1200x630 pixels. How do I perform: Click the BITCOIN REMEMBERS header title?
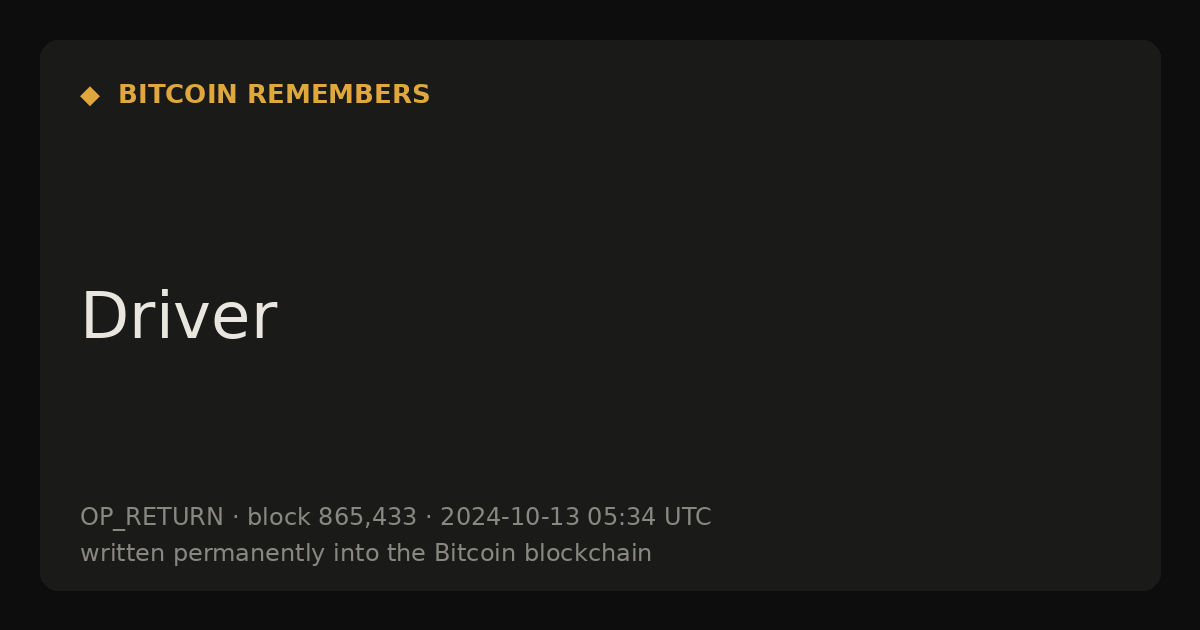[x=274, y=95]
